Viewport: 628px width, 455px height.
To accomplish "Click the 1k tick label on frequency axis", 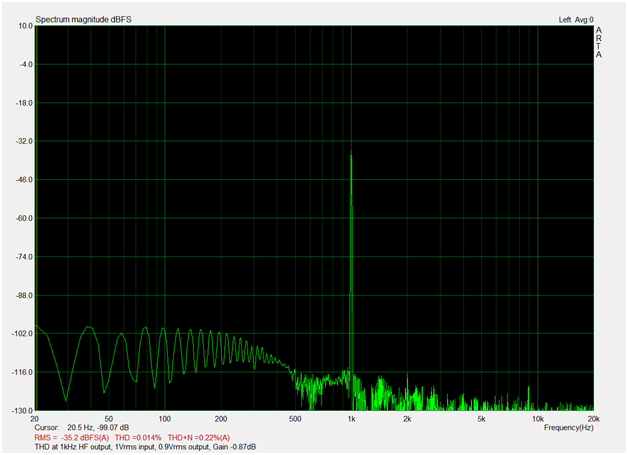I will click(x=351, y=419).
